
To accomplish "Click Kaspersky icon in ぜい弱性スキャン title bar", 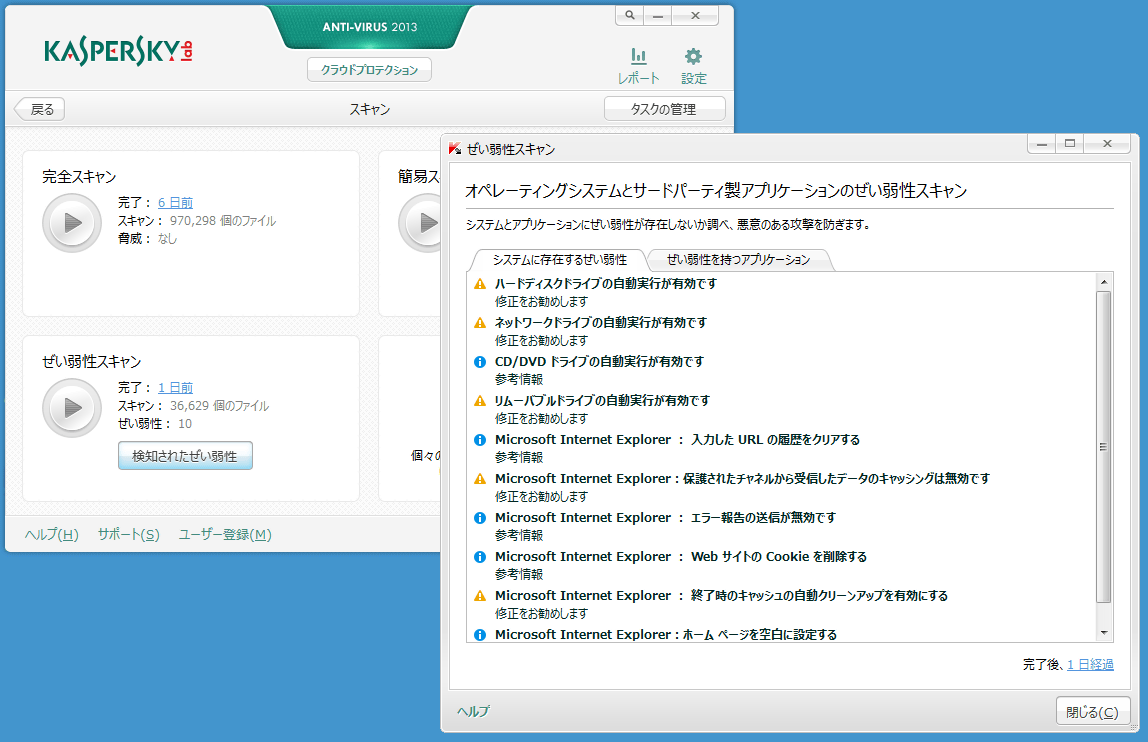I will coord(455,149).
